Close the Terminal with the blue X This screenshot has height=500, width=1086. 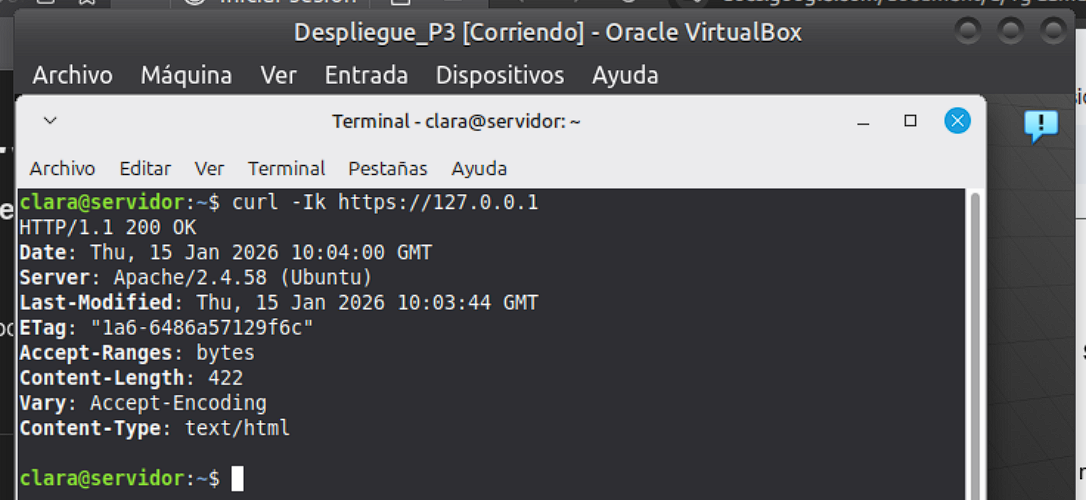957,121
